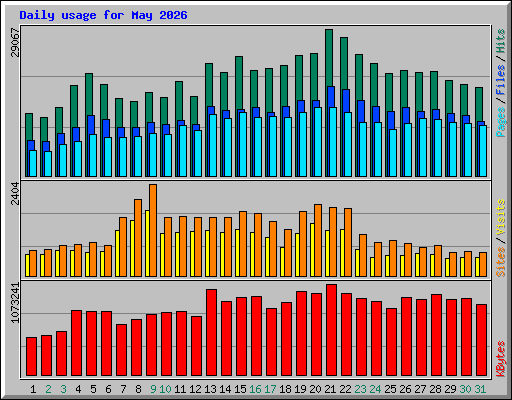The height and width of the screenshot is (400, 512).
Task: Click day label 7
Action: [123, 389]
